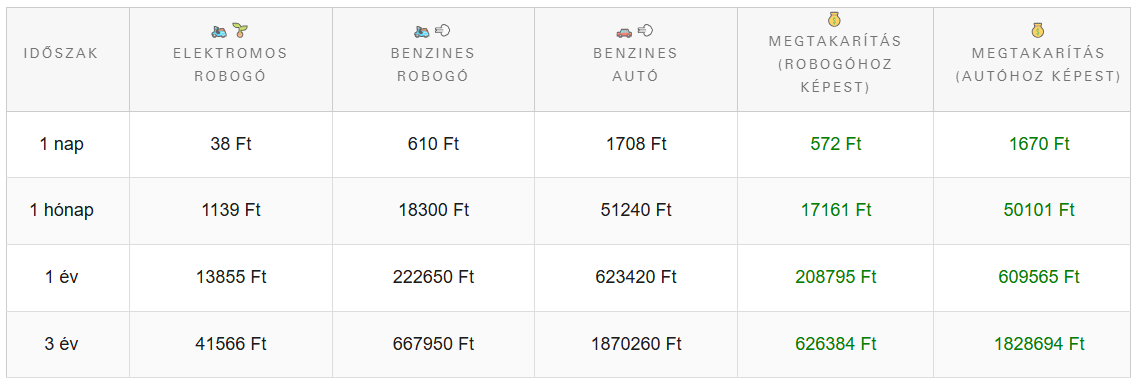Click the scooter icon above Elektromos Robogó
This screenshot has width=1137, height=387.
coord(220,31)
